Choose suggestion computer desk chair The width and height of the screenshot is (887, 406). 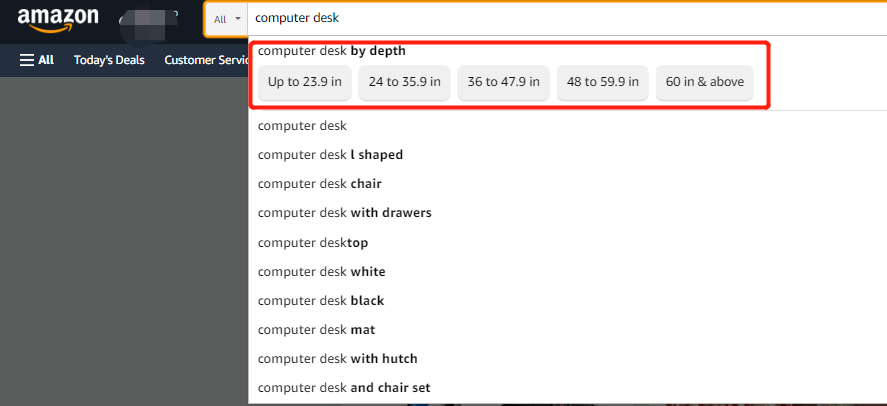[567, 184]
